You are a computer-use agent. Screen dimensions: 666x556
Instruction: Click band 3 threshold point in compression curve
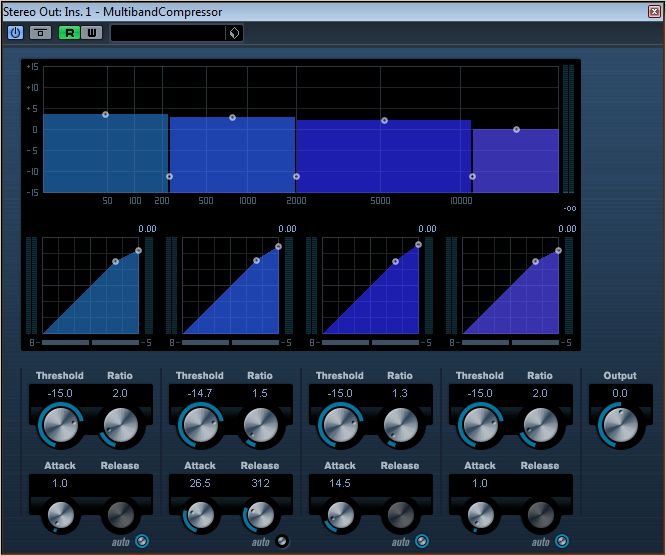[x=395, y=262]
